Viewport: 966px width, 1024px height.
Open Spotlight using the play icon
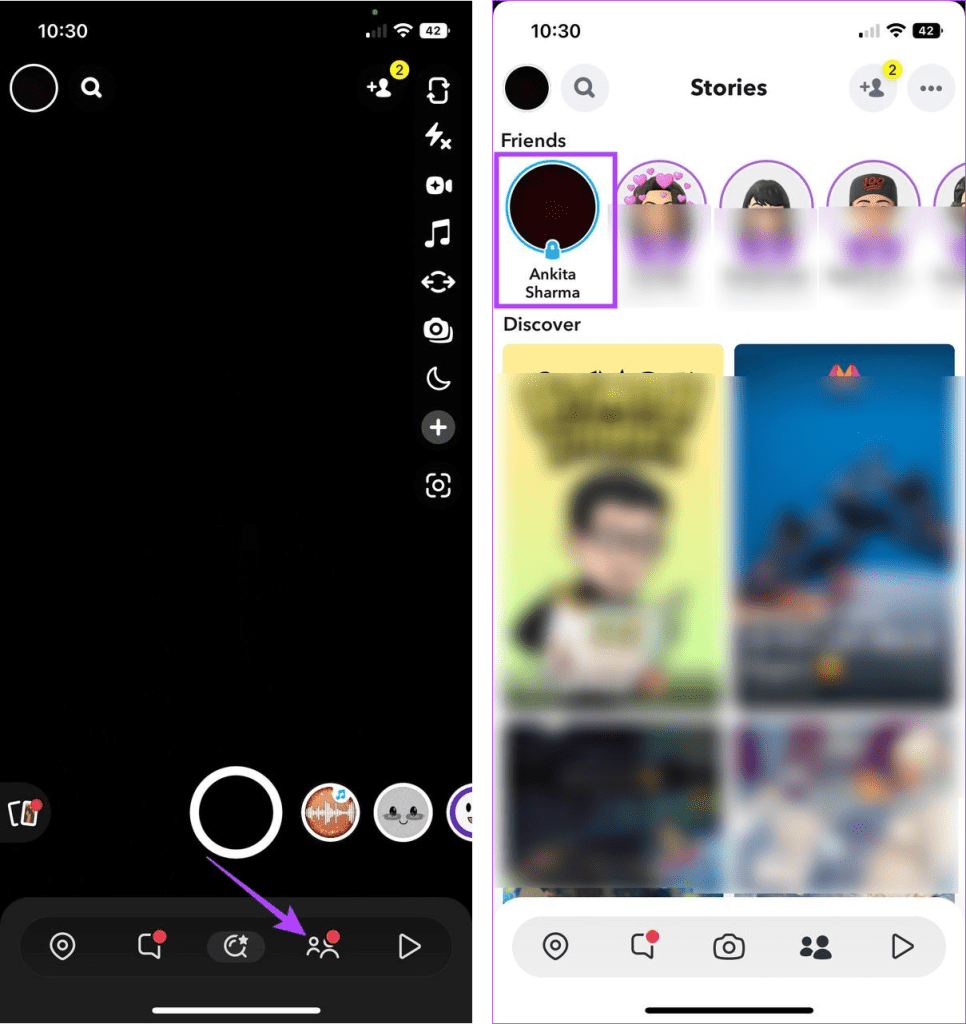pos(409,946)
